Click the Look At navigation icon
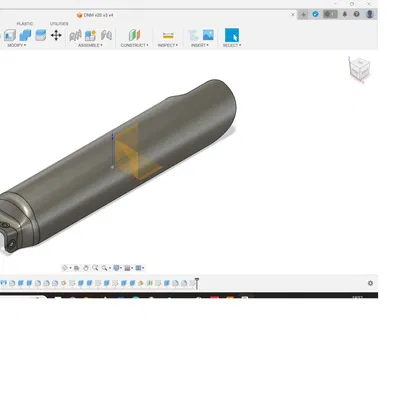The width and height of the screenshot is (400, 400). [76, 268]
